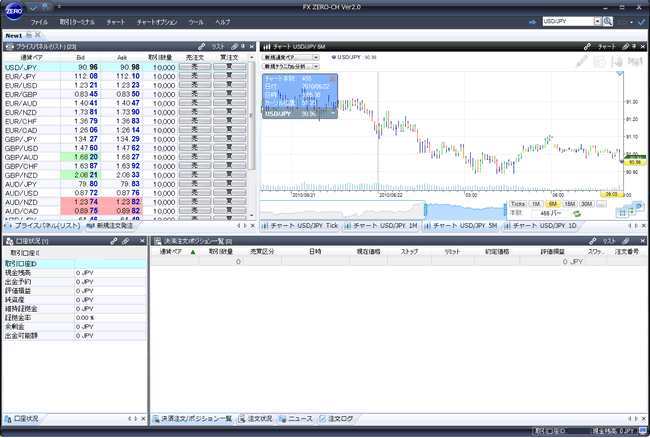The height and width of the screenshot is (438, 650).
Task: Click the buy button for USD/JPY row
Action: [229, 67]
